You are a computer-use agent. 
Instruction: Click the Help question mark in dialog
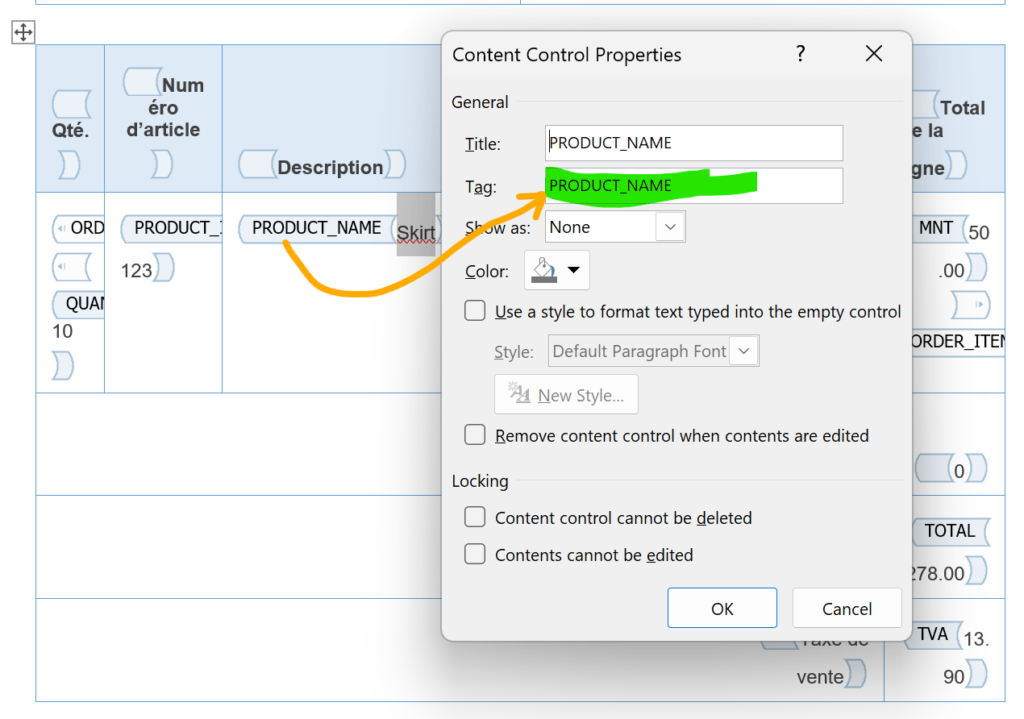[x=801, y=54]
